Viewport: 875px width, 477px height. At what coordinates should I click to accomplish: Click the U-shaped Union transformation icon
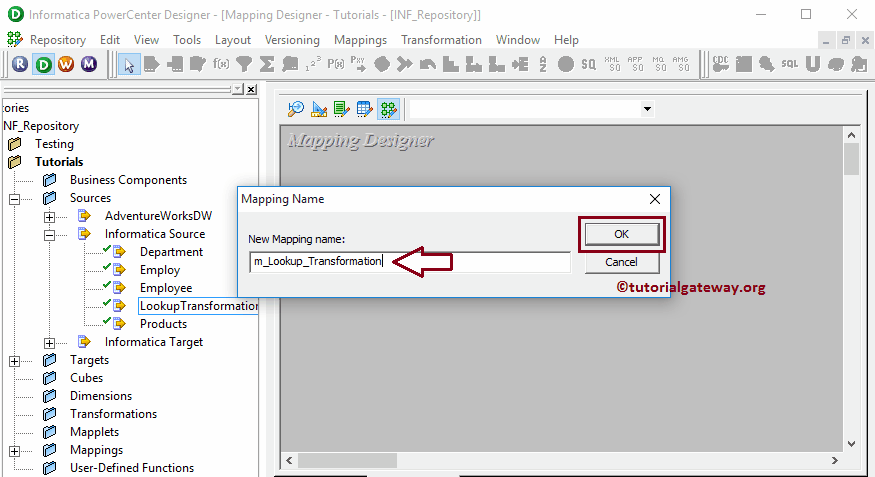pos(812,64)
